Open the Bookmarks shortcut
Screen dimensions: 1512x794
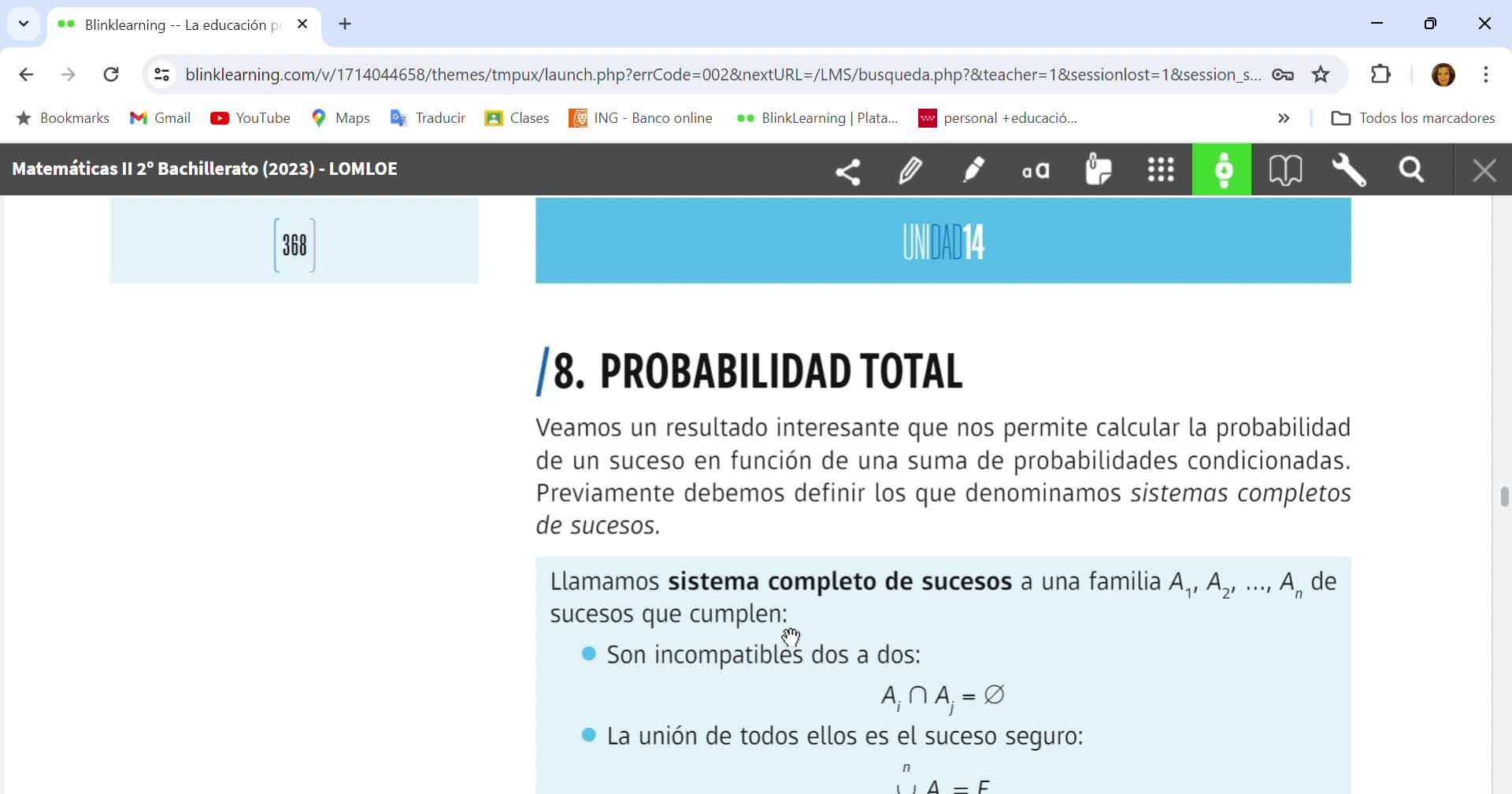pos(63,118)
